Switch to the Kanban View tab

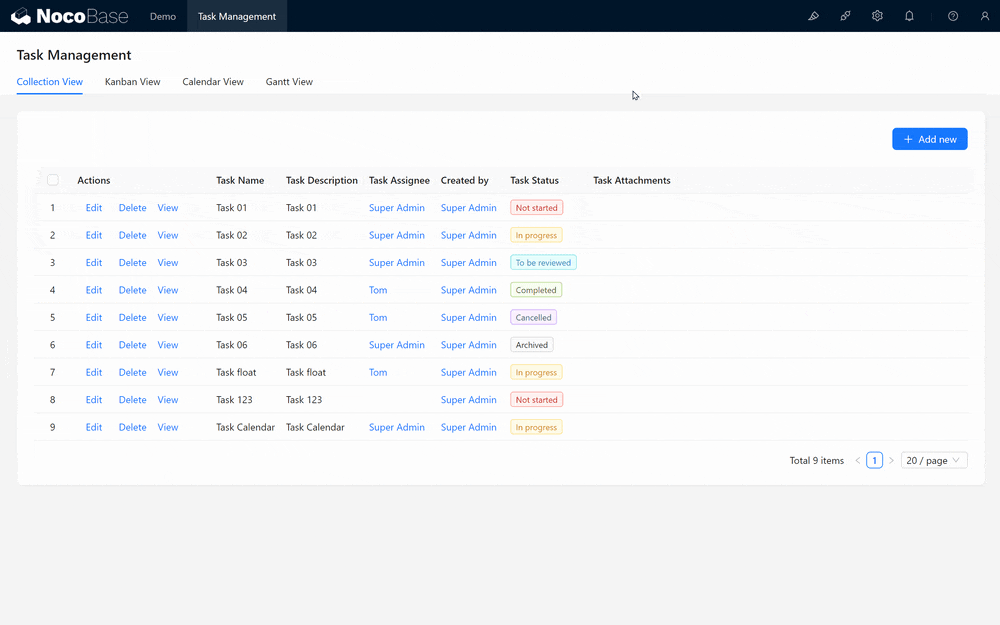(x=133, y=82)
